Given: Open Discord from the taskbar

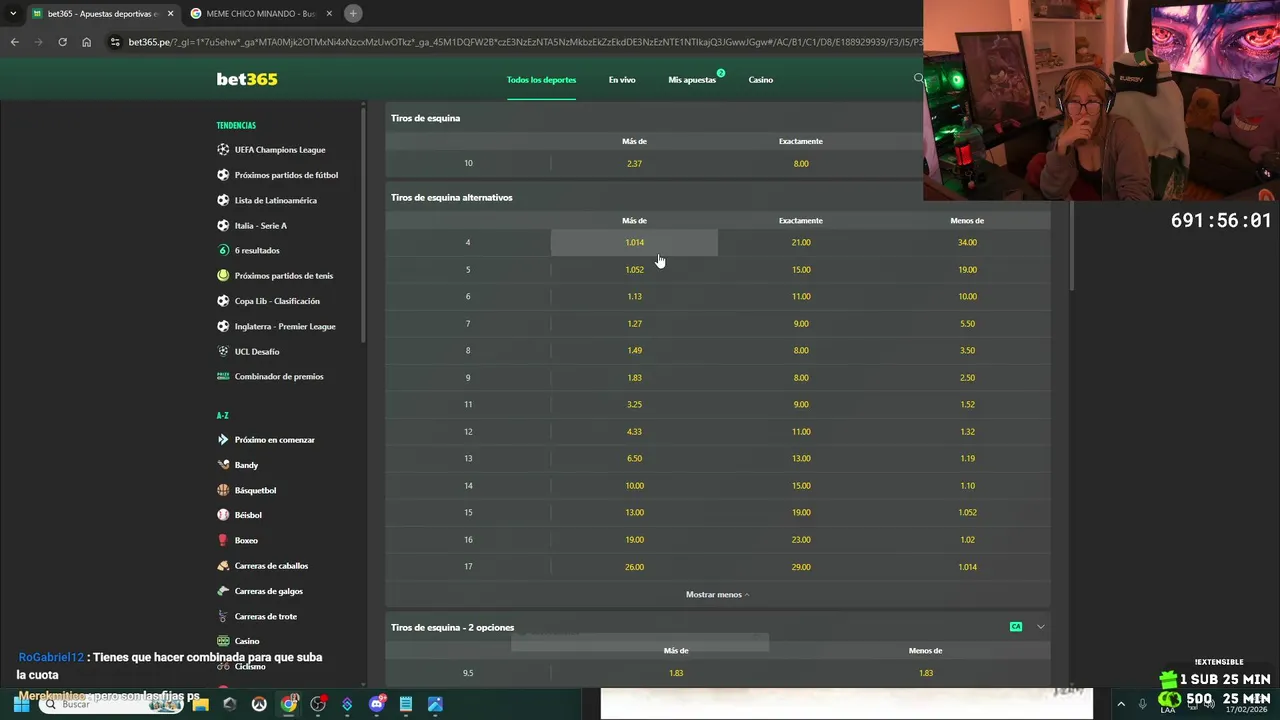Looking at the screenshot, I should pos(376,704).
